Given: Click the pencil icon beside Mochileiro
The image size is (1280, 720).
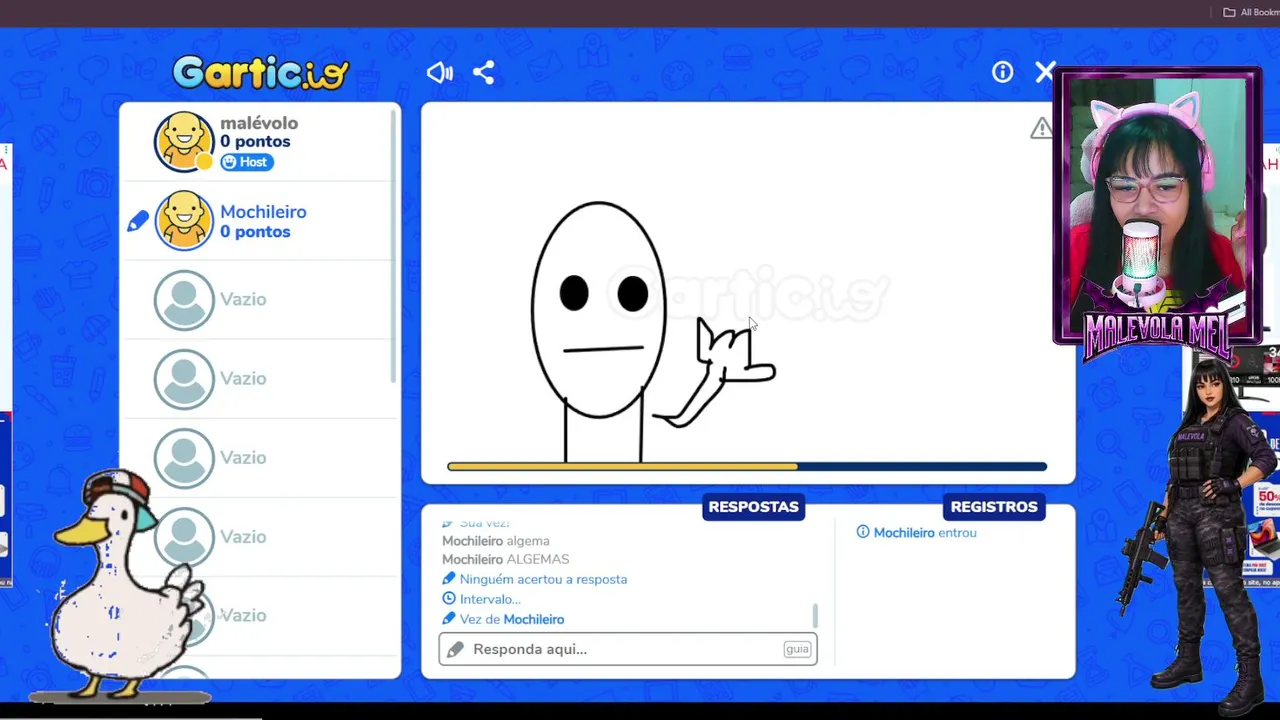Looking at the screenshot, I should tap(137, 222).
